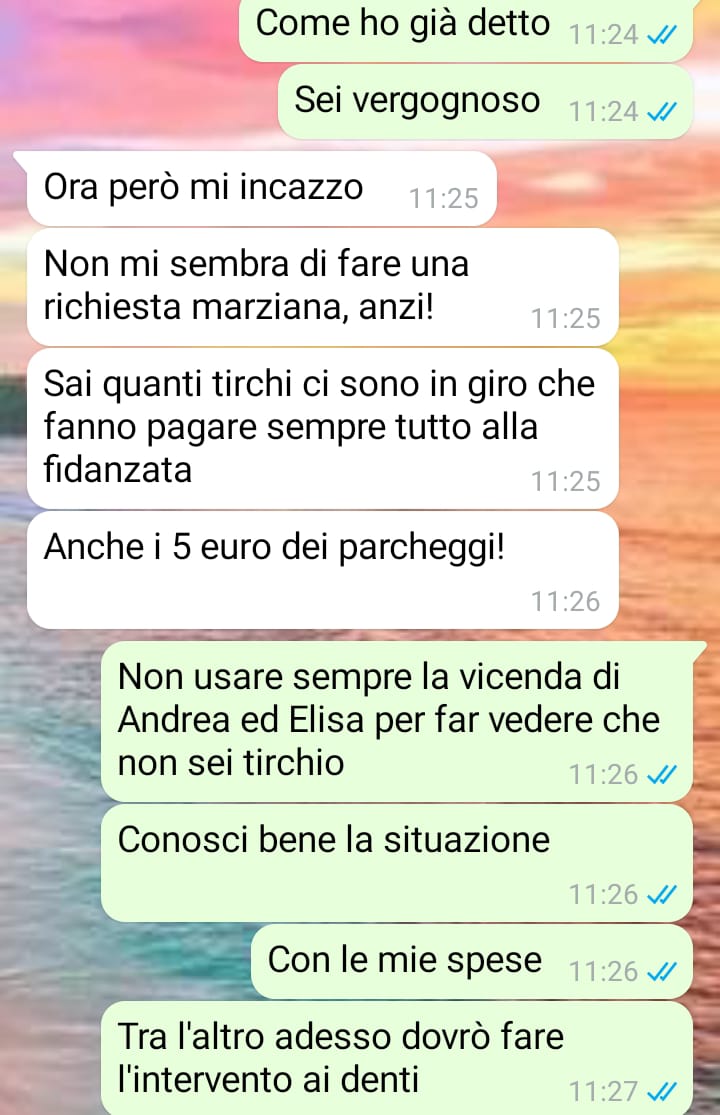The height and width of the screenshot is (1115, 720).
Task: Select the 'Tra l'altro adesso dovrò fare' message
Action: (x=397, y=1058)
